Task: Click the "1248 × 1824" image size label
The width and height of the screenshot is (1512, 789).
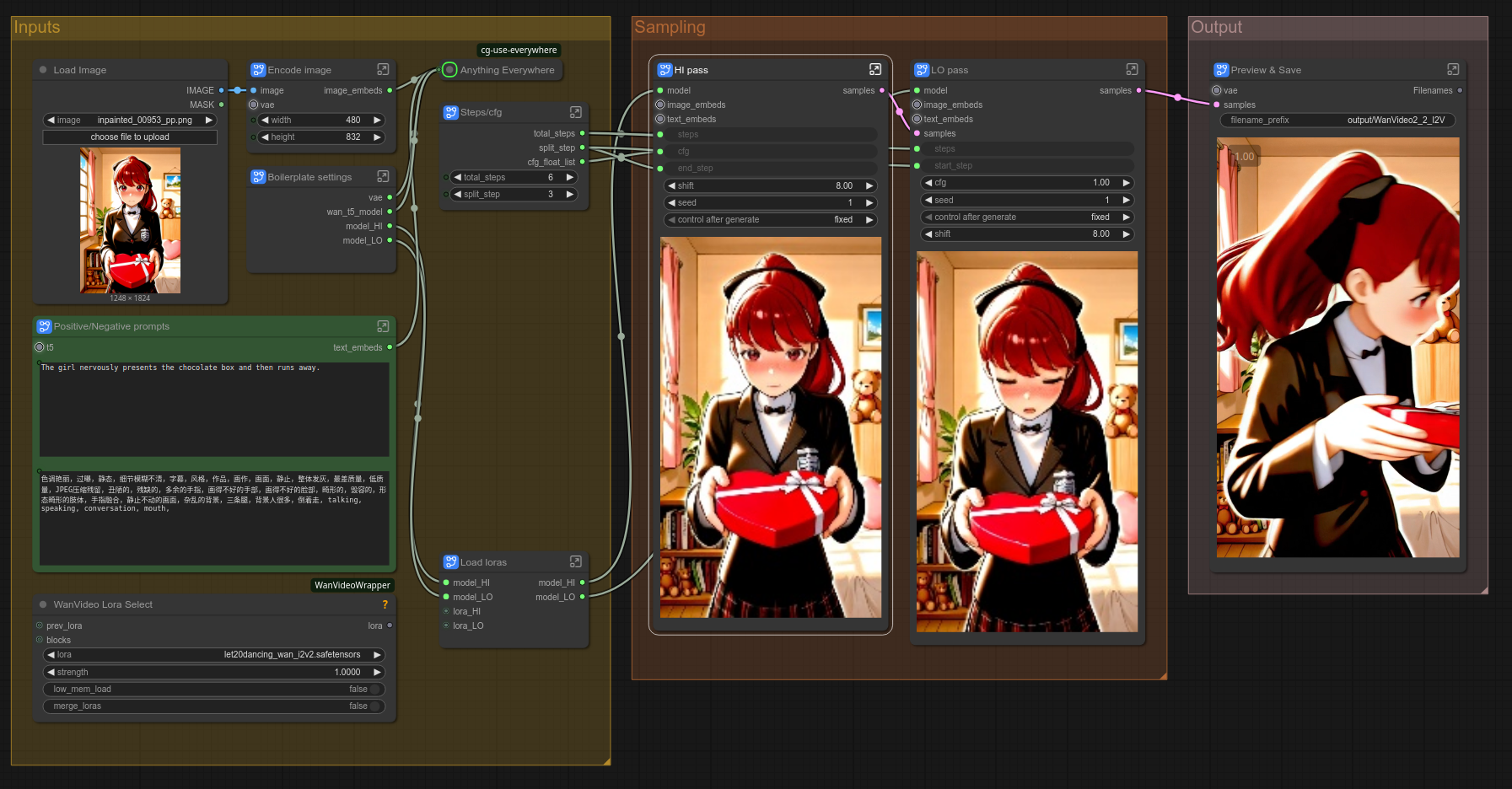Action: [x=130, y=298]
